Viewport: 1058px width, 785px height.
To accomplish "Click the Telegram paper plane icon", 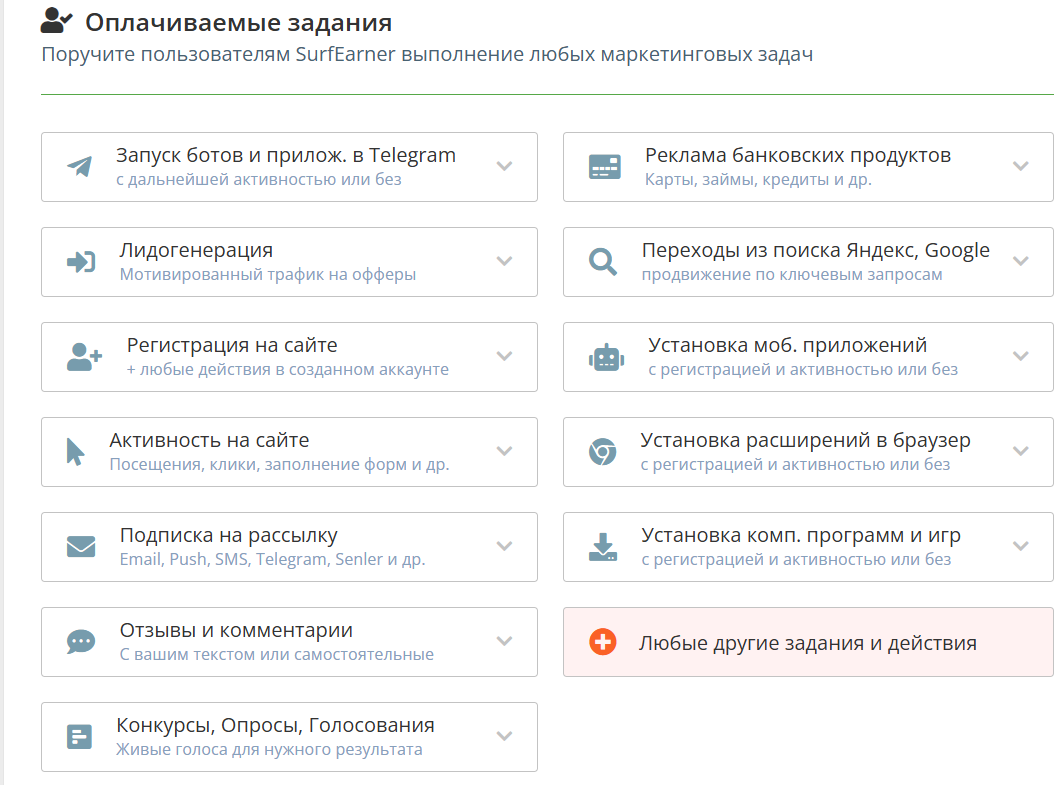I will coord(79,167).
